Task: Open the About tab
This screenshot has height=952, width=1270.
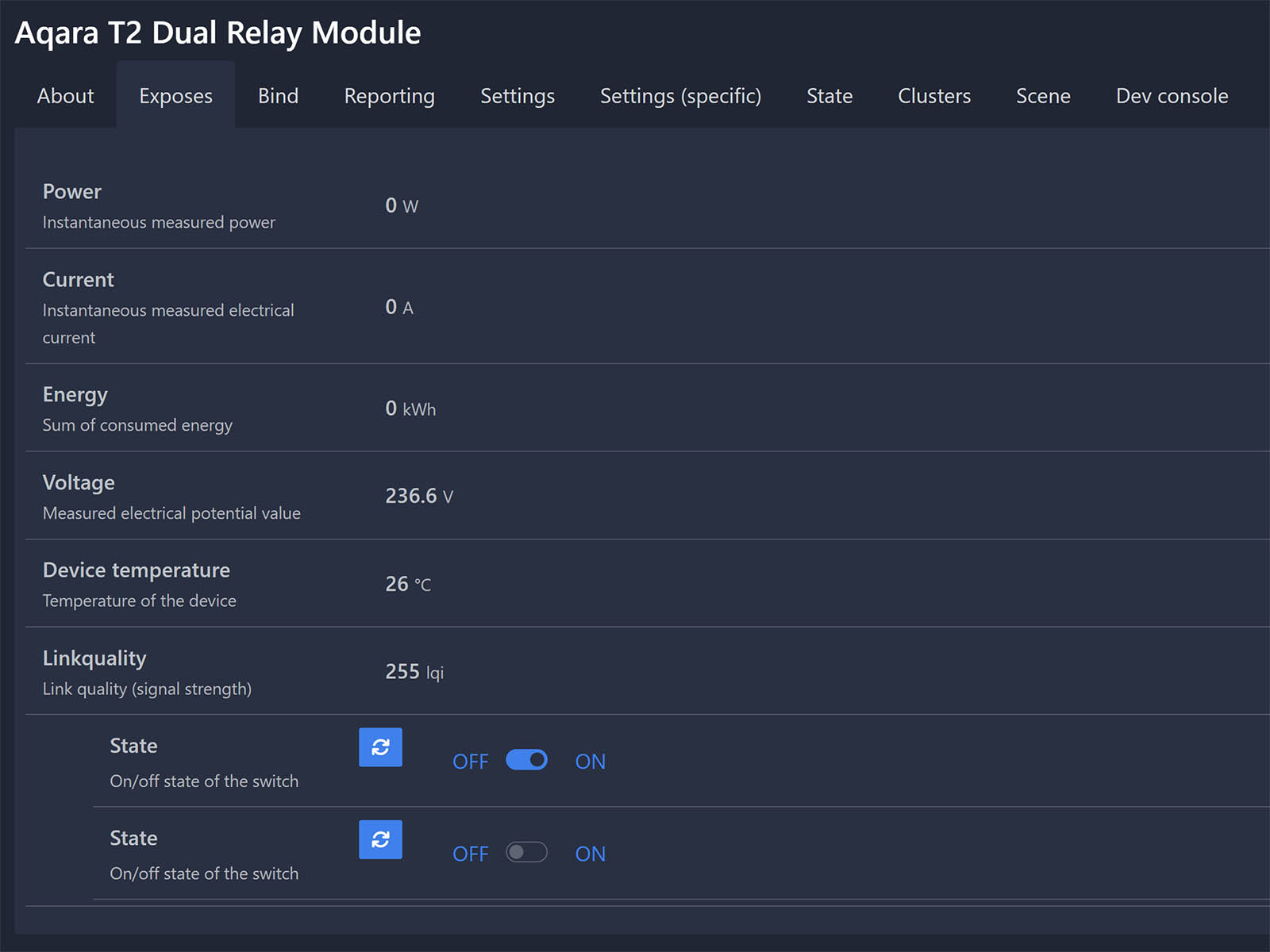Action: pyautogui.click(x=65, y=96)
